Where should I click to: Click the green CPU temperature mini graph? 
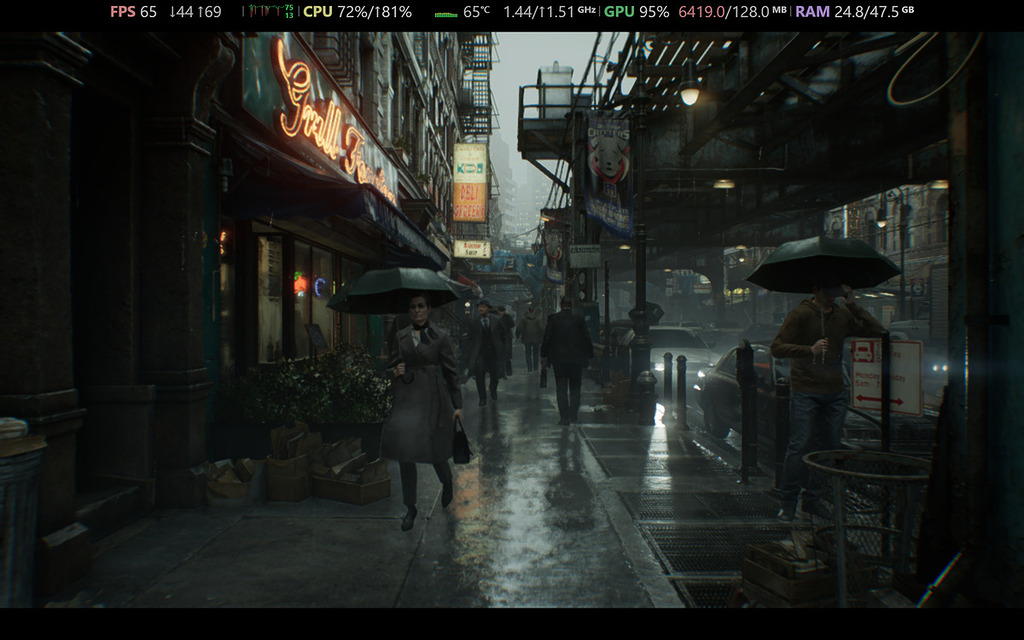[x=446, y=14]
